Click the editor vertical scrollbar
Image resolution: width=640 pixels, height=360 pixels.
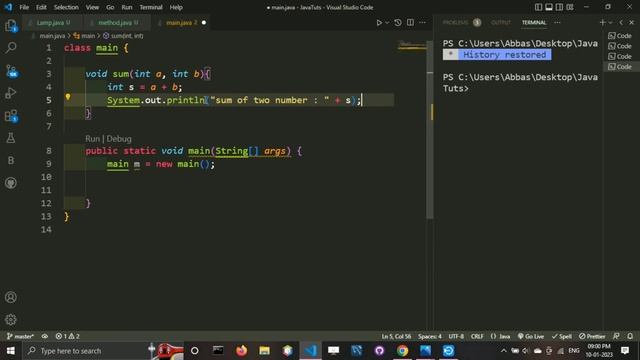pos(430,129)
